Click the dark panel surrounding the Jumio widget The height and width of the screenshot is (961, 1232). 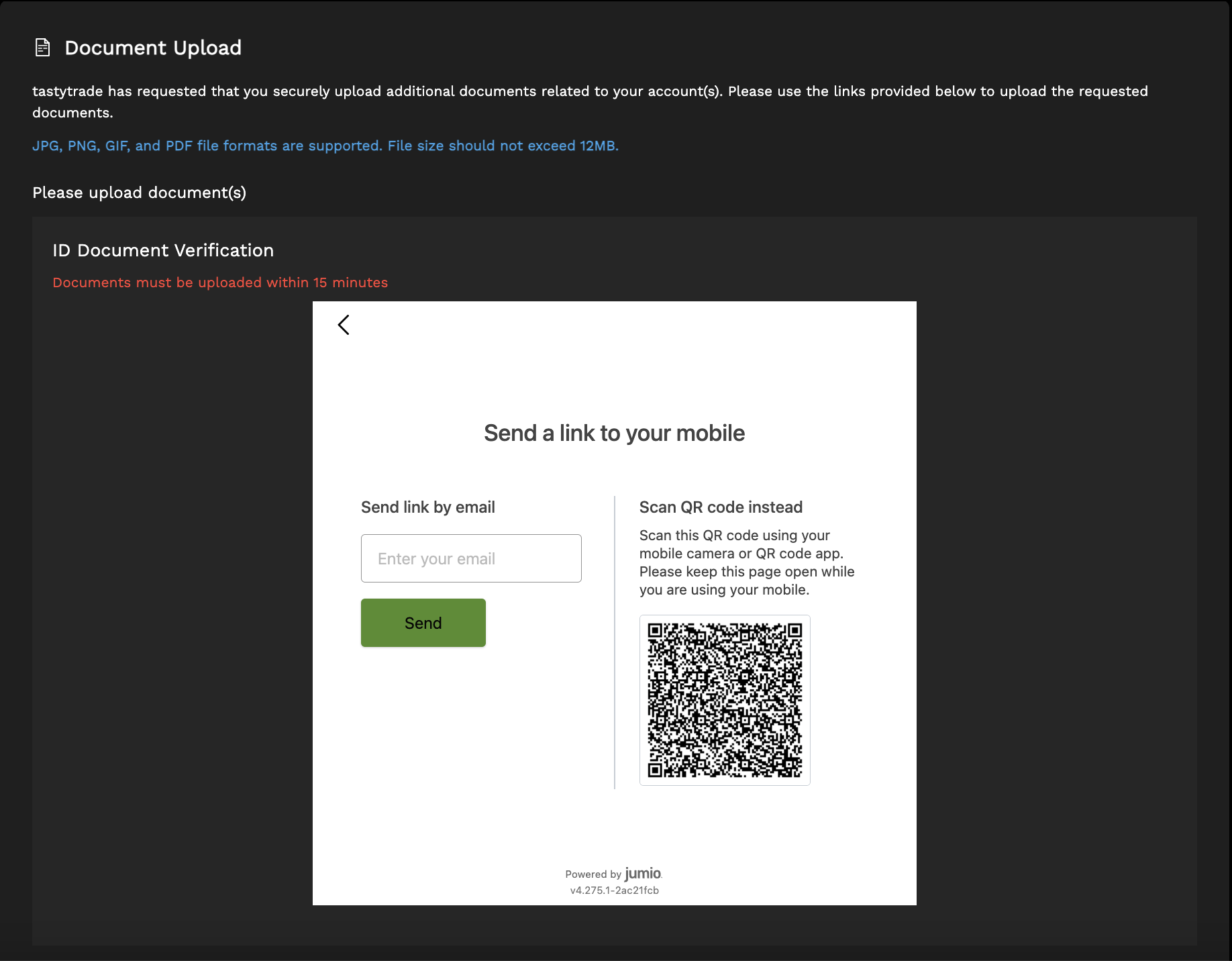pos(168,604)
